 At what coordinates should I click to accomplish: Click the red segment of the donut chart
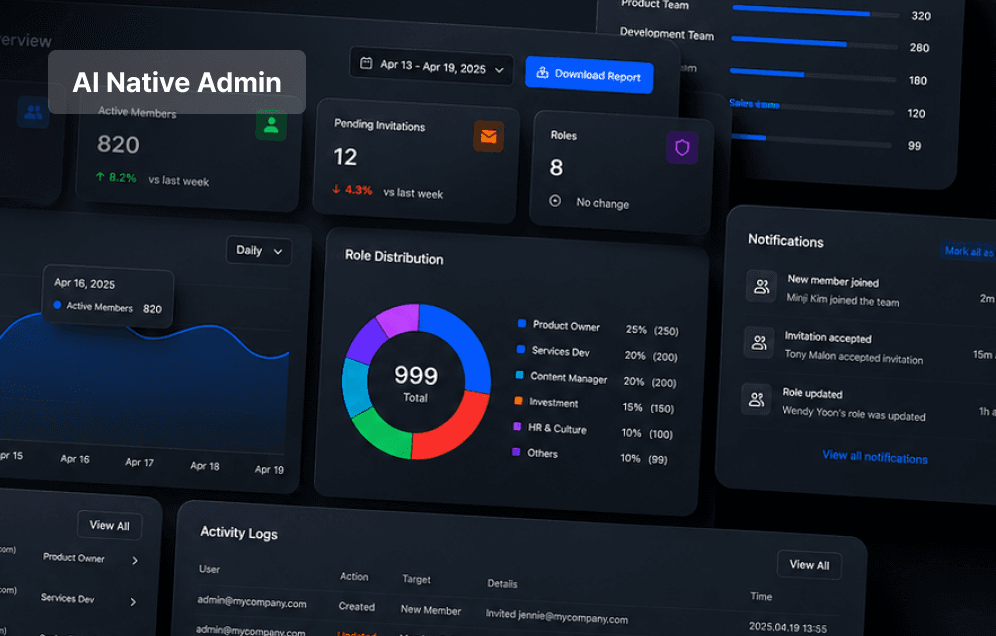(455, 427)
